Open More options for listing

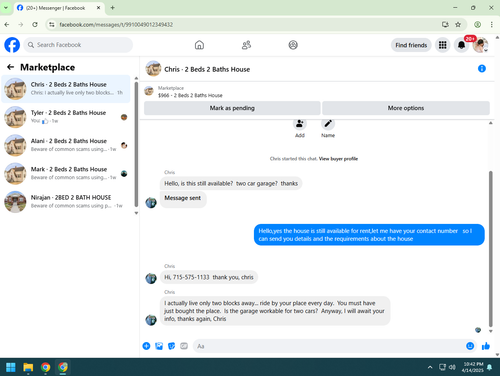(x=406, y=108)
